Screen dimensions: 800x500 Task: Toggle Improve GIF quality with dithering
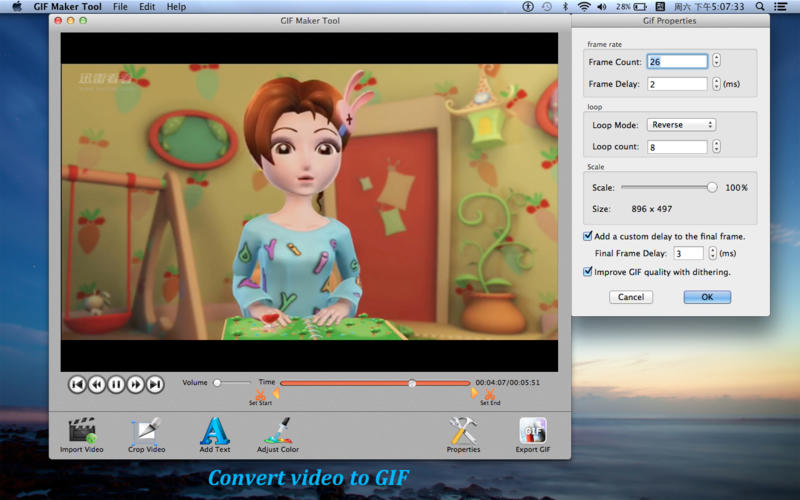[x=588, y=271]
